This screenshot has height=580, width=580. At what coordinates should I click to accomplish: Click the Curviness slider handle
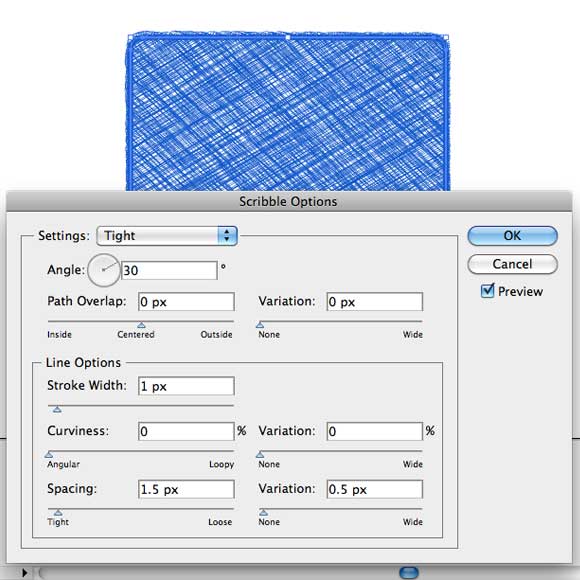pos(49,455)
